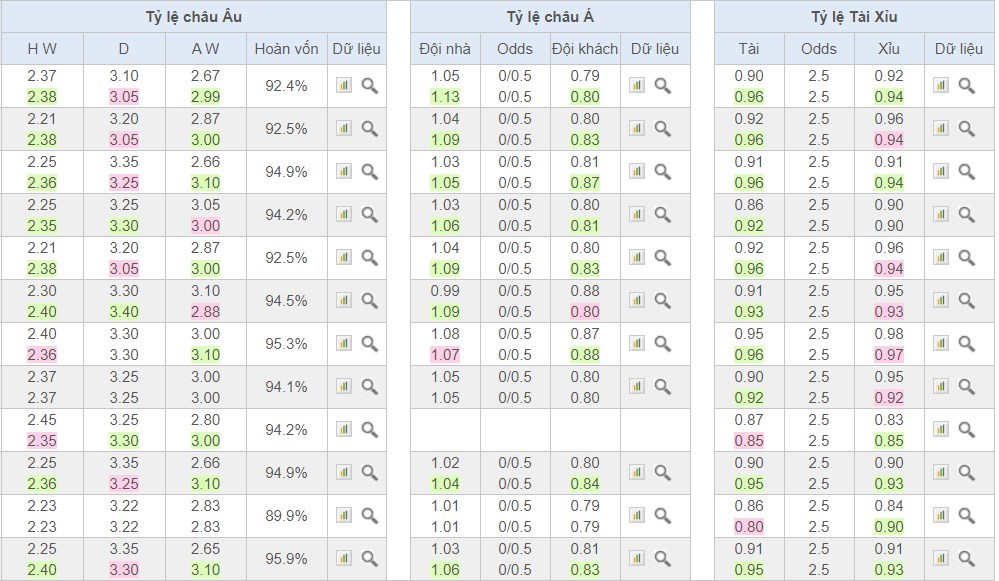Screen dimensions: 999x581
Task: Open the chart icon in the 95.3% payout row
Action: click(344, 343)
